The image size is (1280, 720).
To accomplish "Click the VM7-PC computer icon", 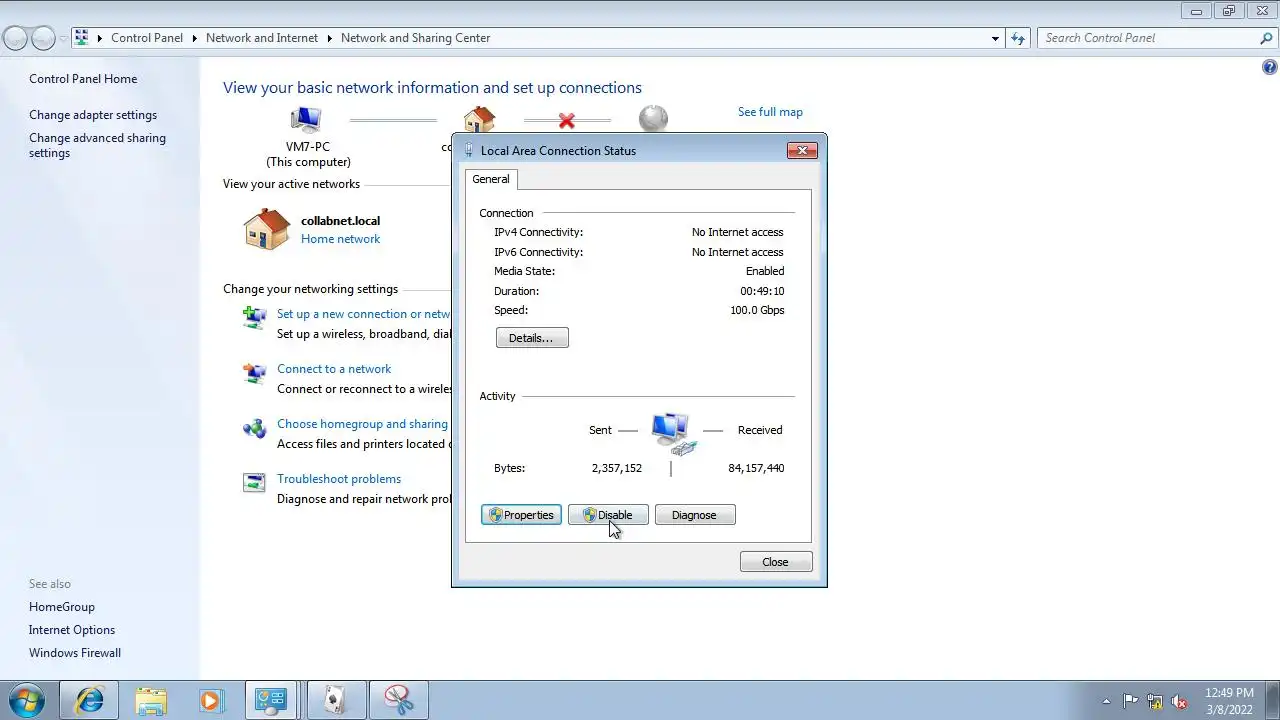I will coord(306,121).
